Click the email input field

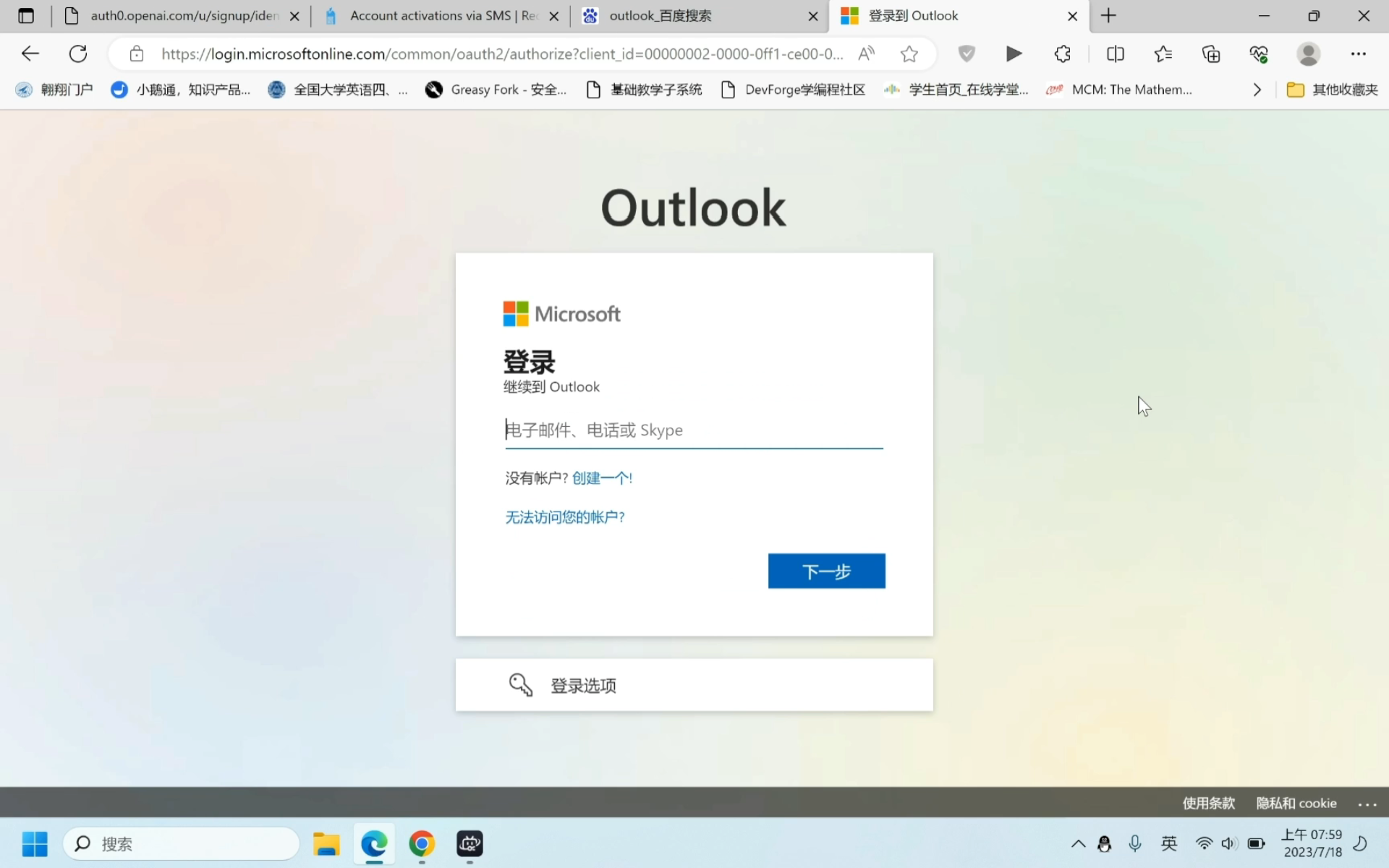click(694, 430)
